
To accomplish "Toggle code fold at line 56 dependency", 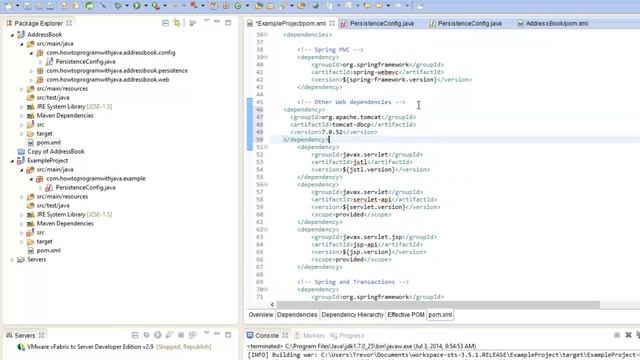I will tap(266, 184).
